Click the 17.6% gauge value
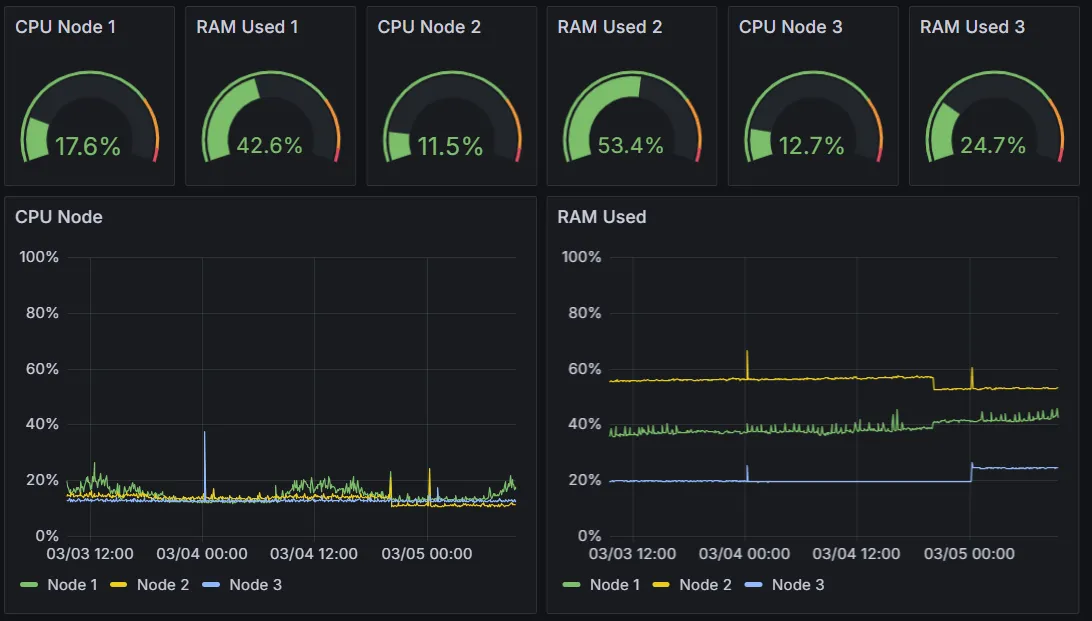This screenshot has height=621, width=1092. click(x=88, y=147)
